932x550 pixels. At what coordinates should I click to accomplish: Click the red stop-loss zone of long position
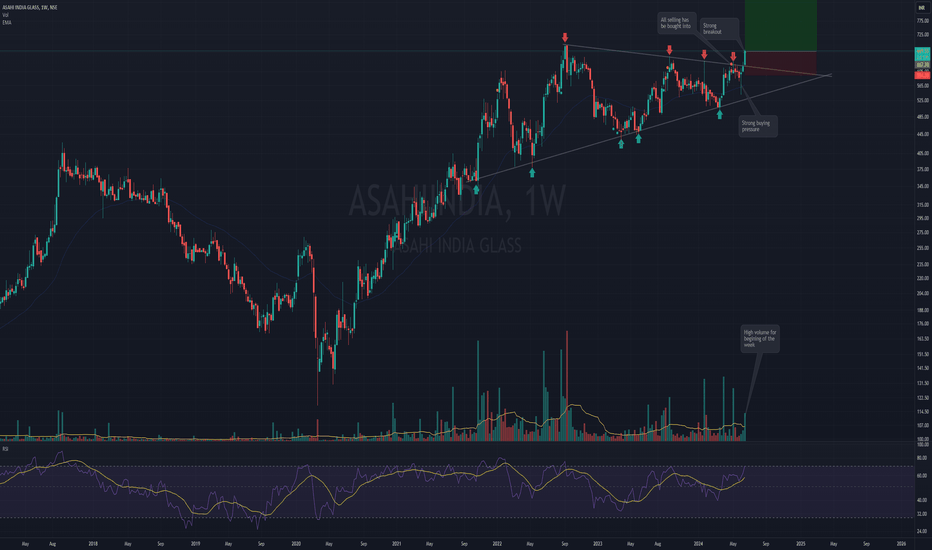(x=780, y=63)
